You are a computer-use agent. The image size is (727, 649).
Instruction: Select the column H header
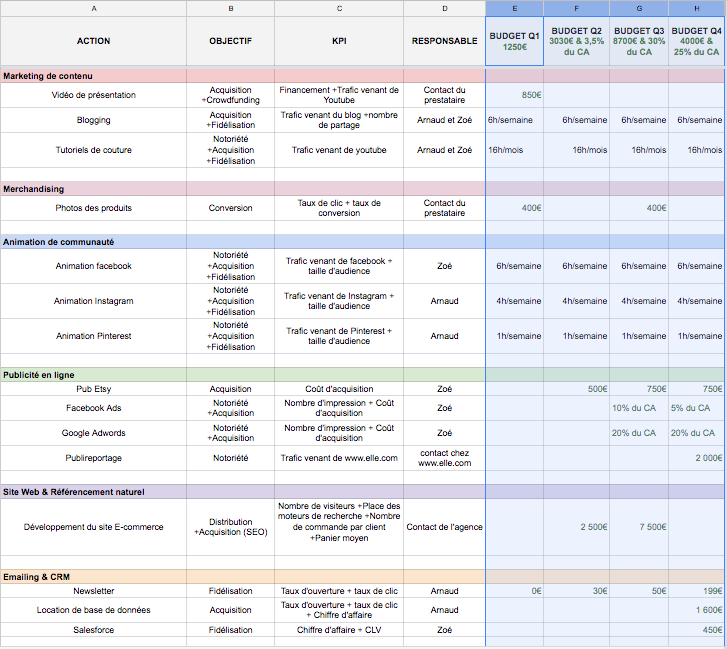tap(697, 8)
